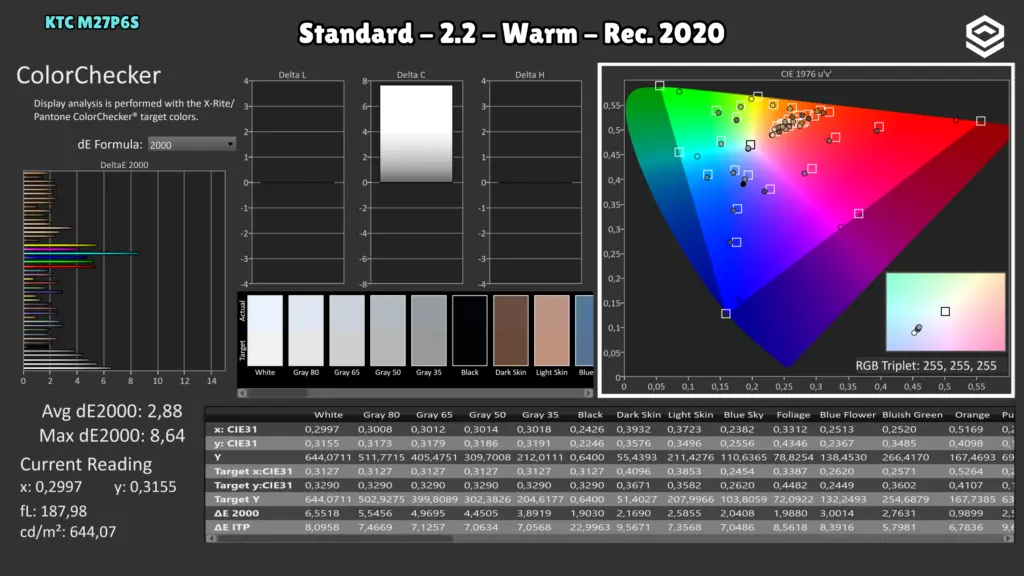Select the White color swatch
The height and width of the screenshot is (576, 1024).
click(x=265, y=330)
